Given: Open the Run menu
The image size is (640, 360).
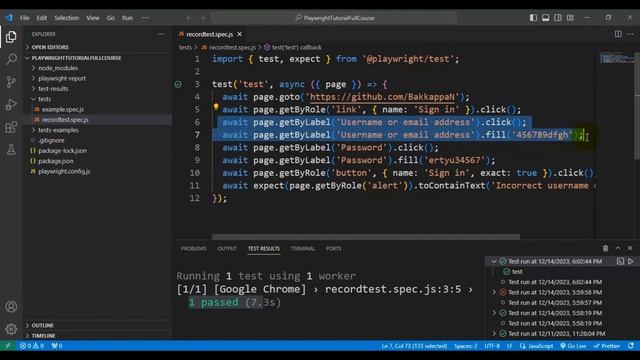Looking at the screenshot, I should (x=127, y=18).
